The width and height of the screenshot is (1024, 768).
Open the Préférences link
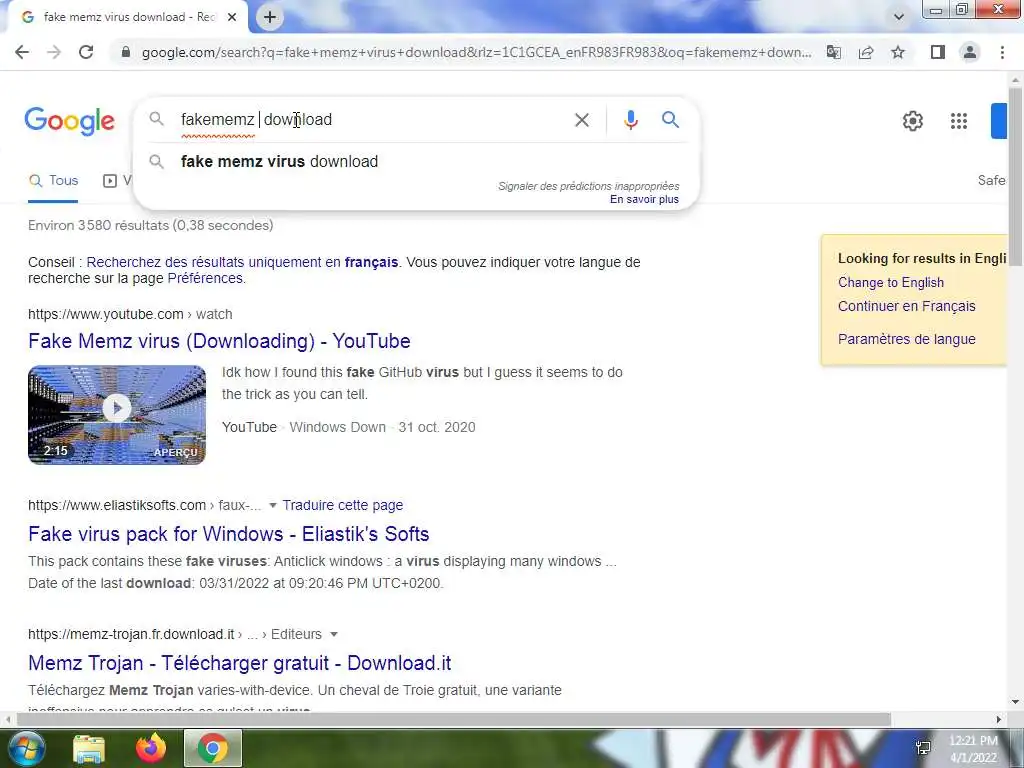(205, 278)
